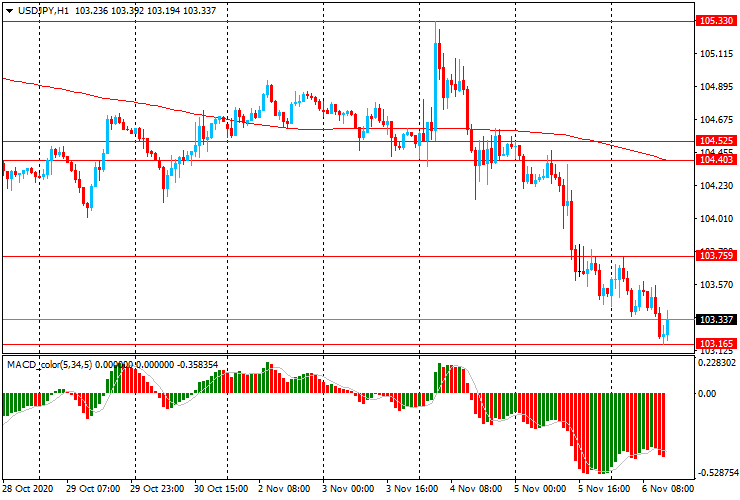Click the MACD scale value -0.528754
This screenshot has height=500, width=740.
pyautogui.click(x=716, y=473)
